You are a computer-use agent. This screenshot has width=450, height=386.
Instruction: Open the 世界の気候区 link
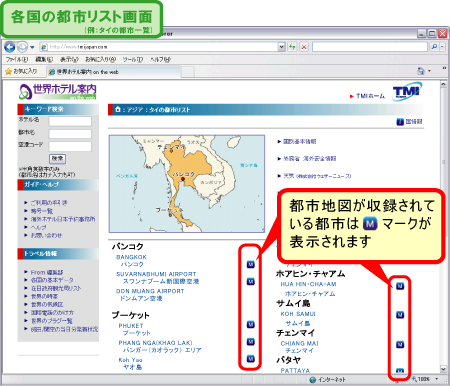pos(47,304)
